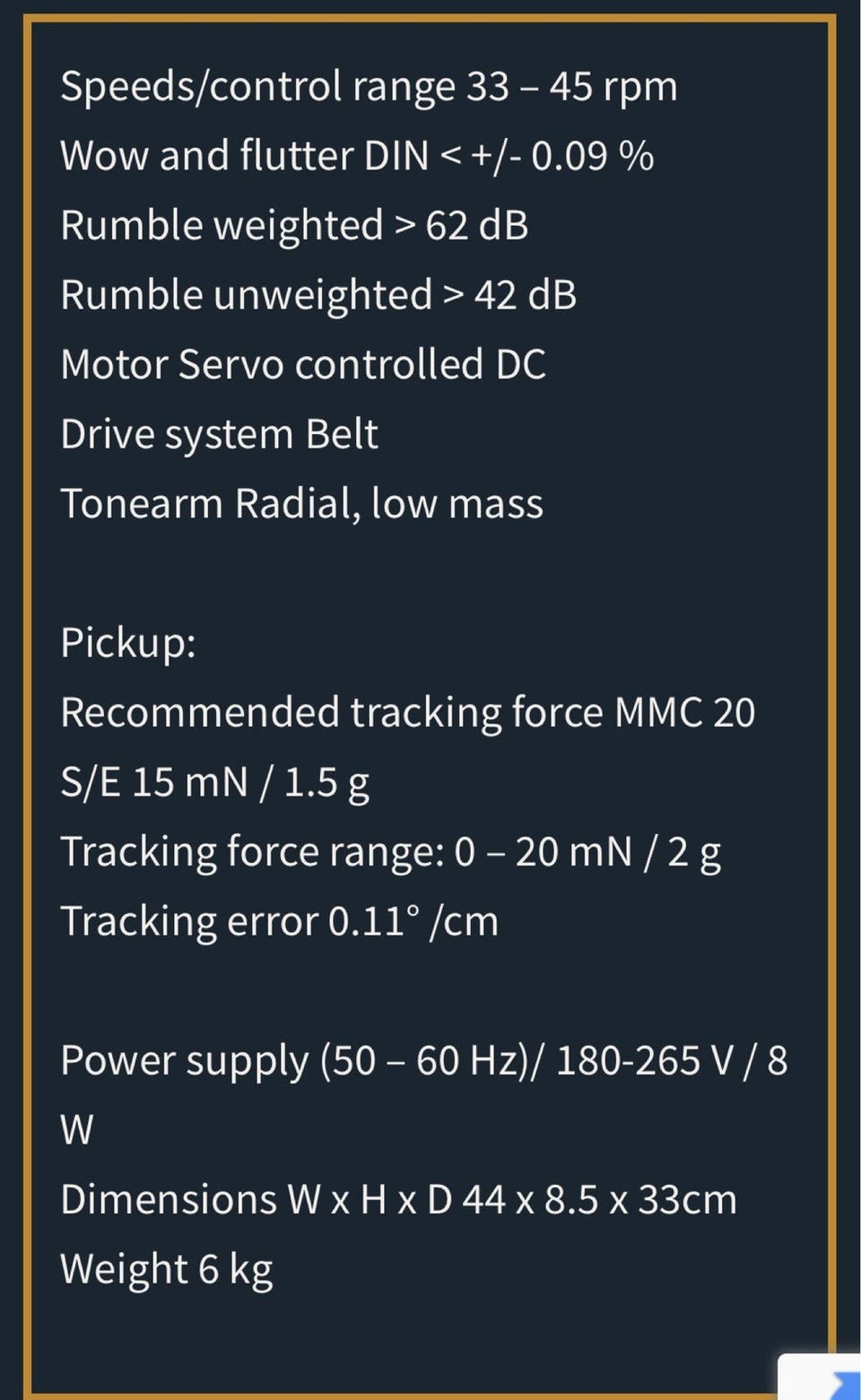Viewport: 861px width, 1400px height.
Task: Click the 0.09 % wow and flutter value
Action: pyautogui.click(x=593, y=156)
